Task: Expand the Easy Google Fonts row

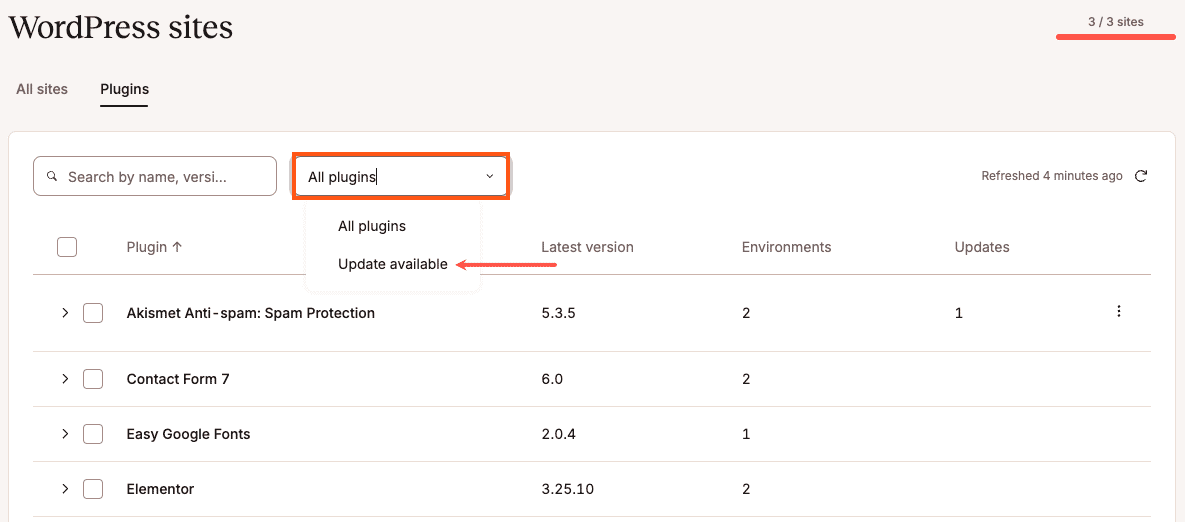Action: [65, 434]
